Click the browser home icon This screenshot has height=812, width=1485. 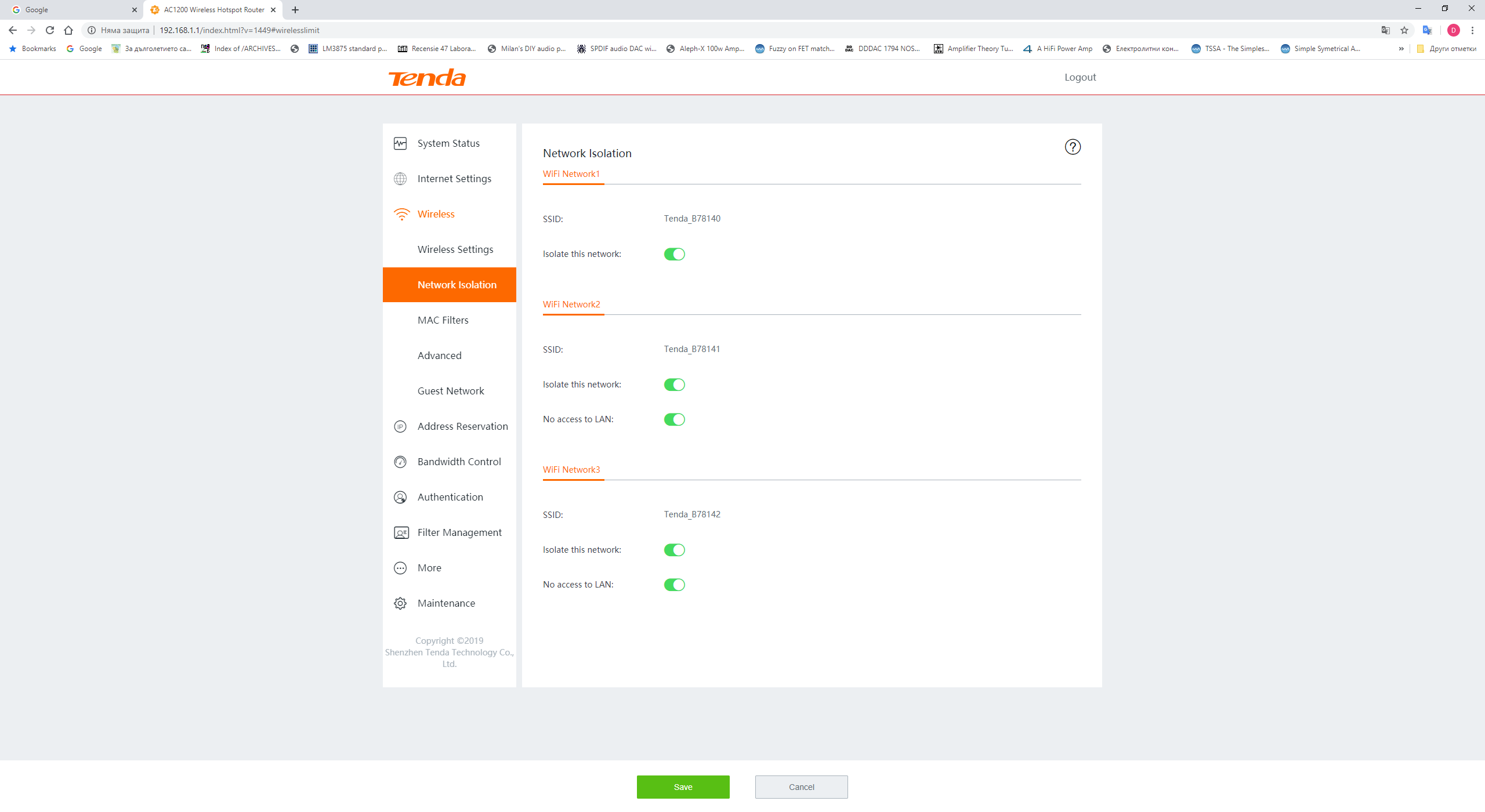(68, 30)
